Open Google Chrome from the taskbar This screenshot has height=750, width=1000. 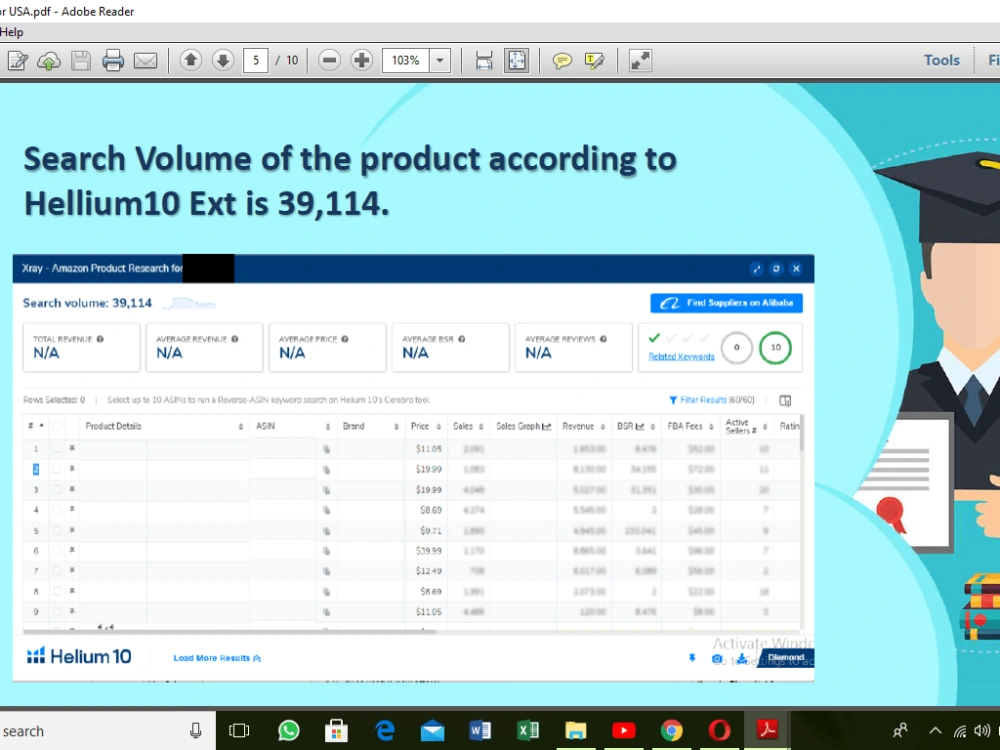pyautogui.click(x=671, y=730)
